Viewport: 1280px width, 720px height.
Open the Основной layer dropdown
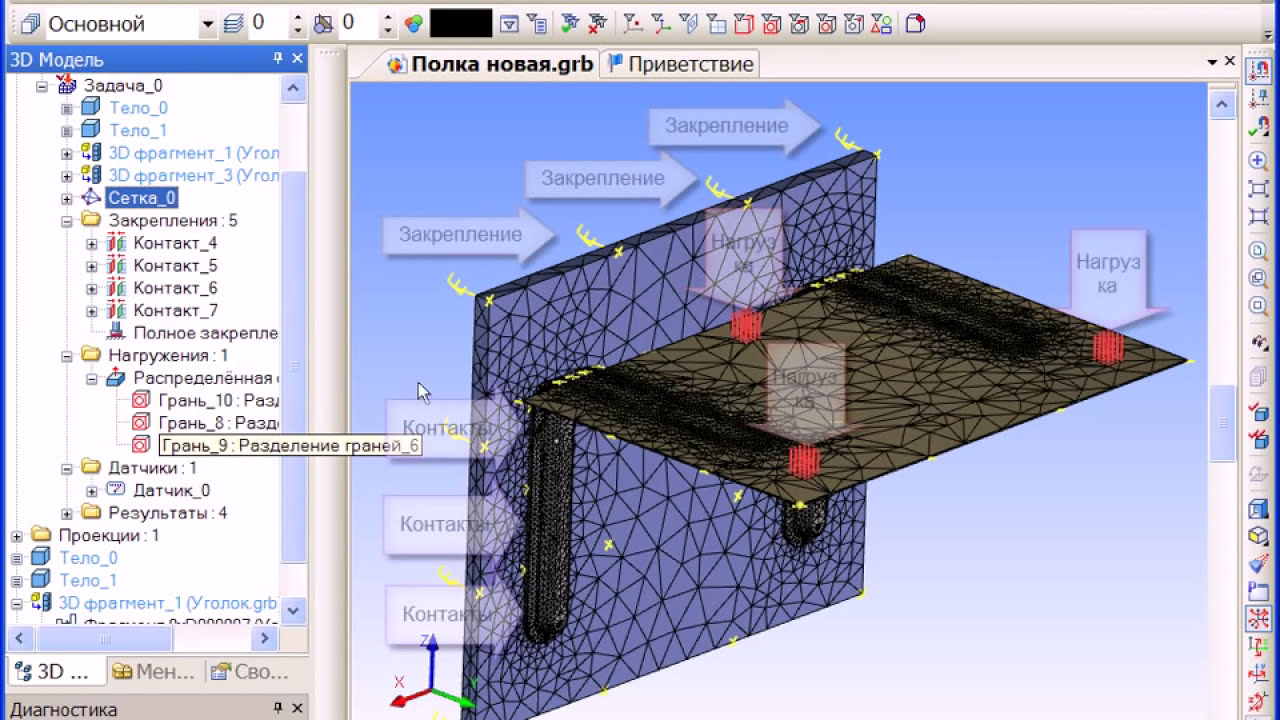[207, 24]
